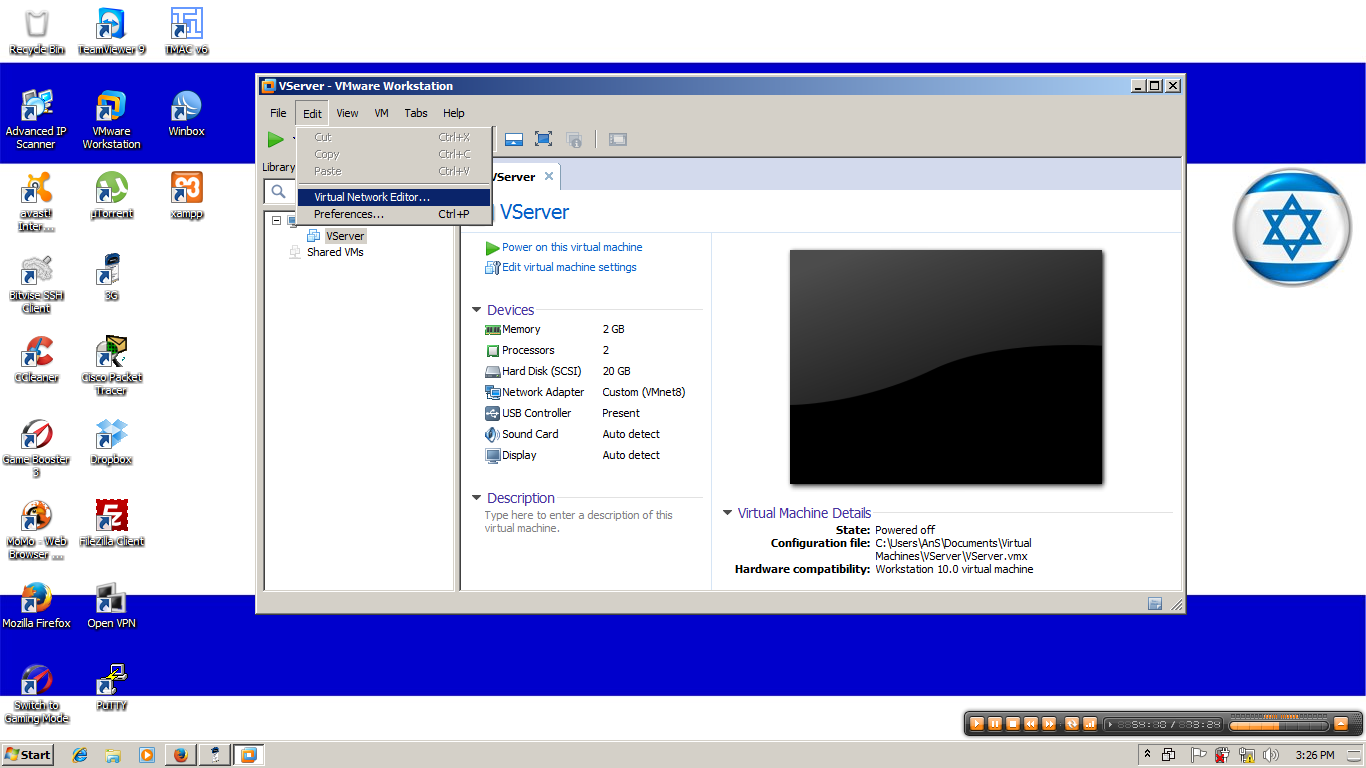The height and width of the screenshot is (768, 1366).
Task: Open the Dropbox desktop icon
Action: [112, 441]
